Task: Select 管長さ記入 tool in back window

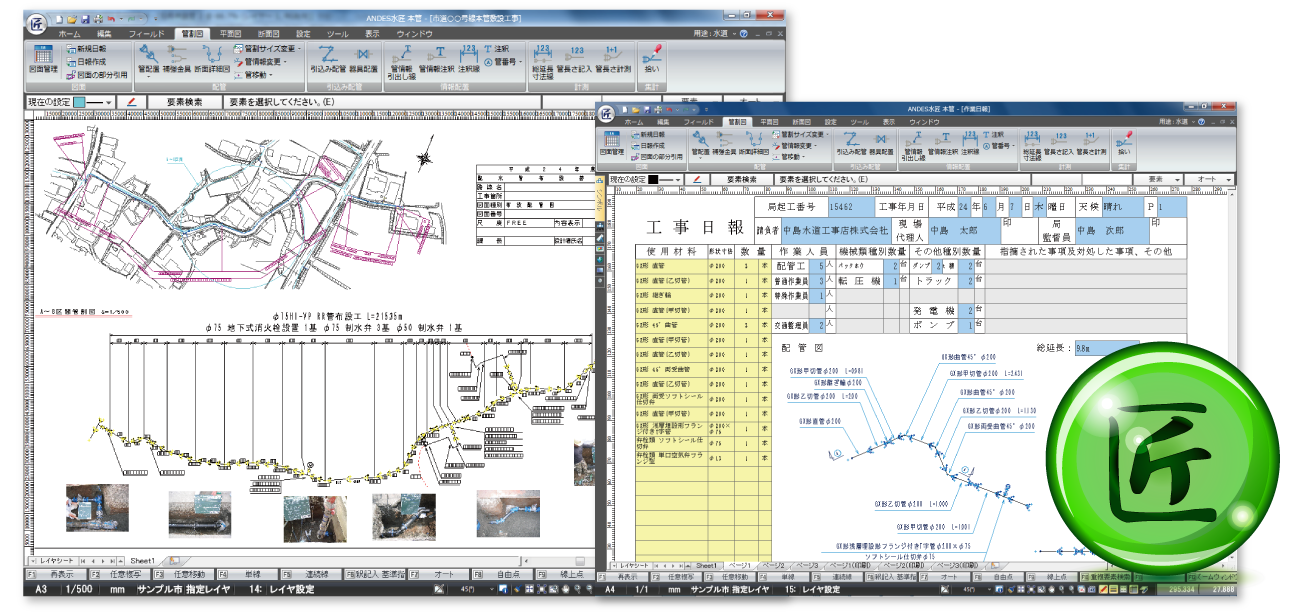Action: [577, 60]
